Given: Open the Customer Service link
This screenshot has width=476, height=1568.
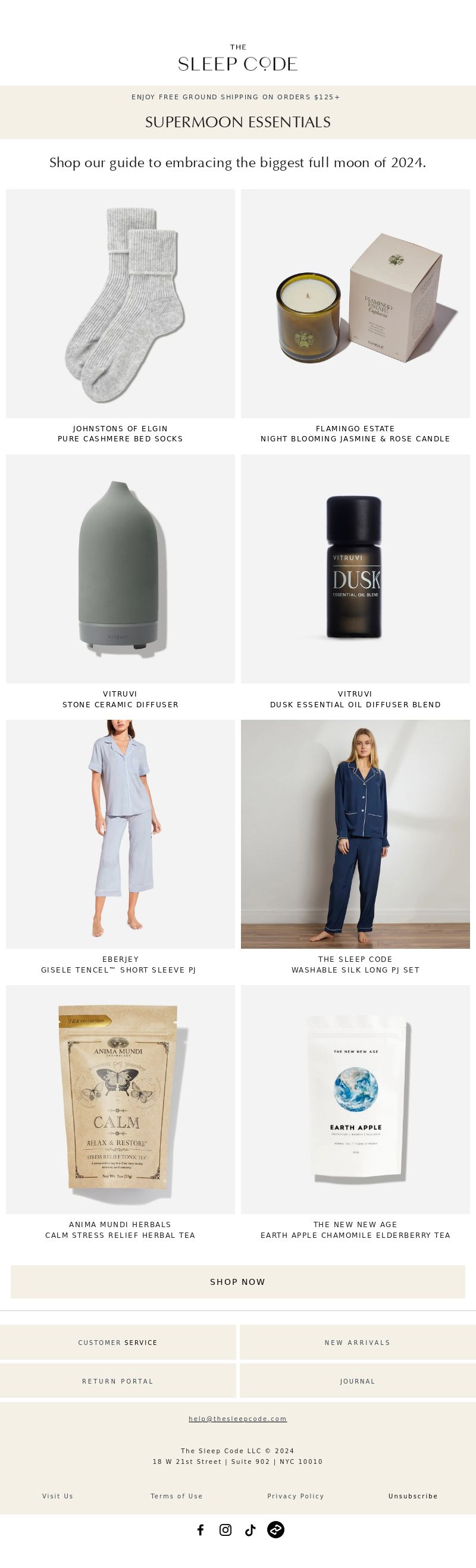Looking at the screenshot, I should [117, 1342].
